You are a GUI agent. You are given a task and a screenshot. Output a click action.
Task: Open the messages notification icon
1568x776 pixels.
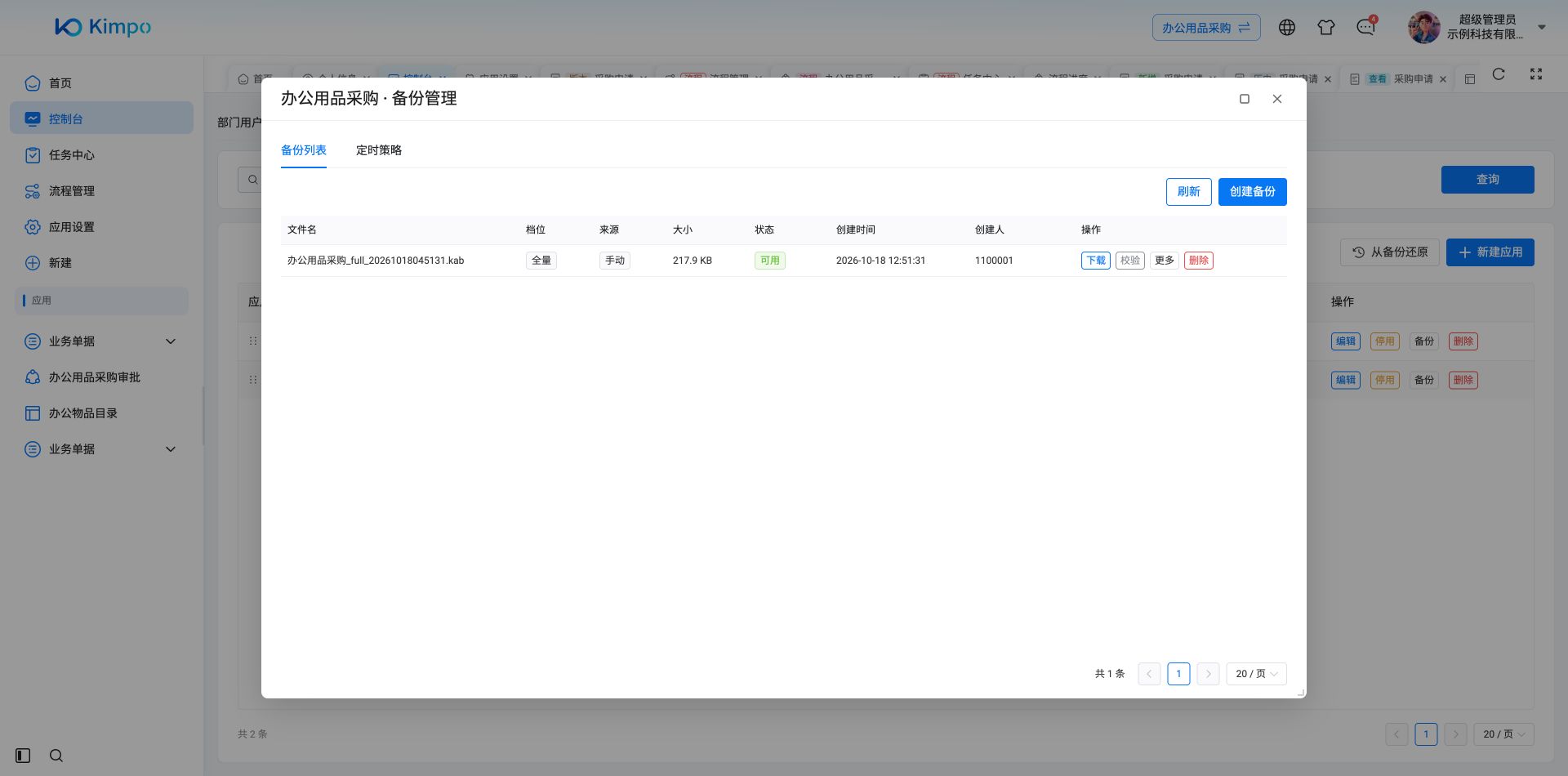coord(1365,28)
